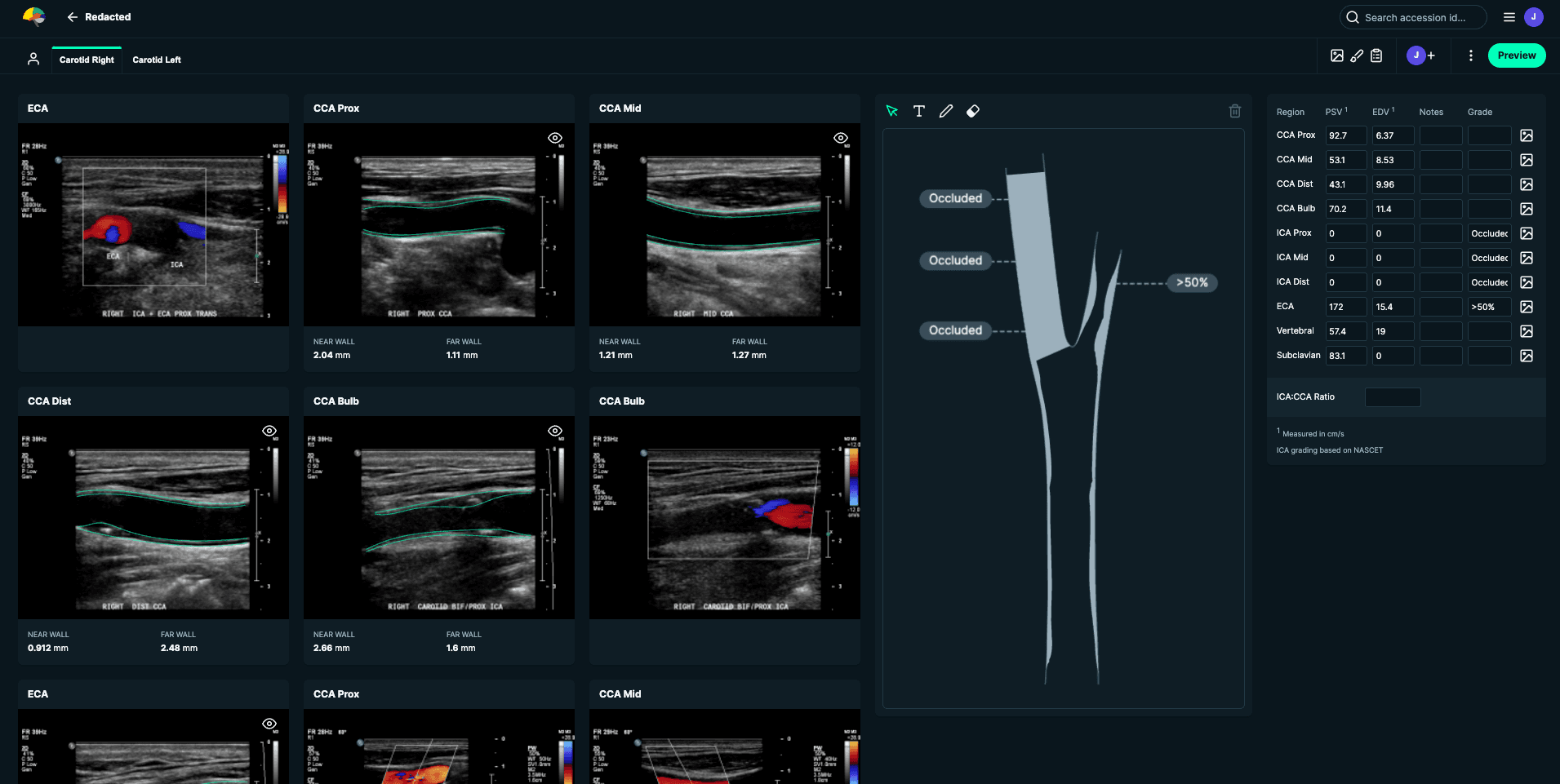Image resolution: width=1560 pixels, height=784 pixels.
Task: Toggle eye icon on top CCA Prox image
Action: [554, 138]
